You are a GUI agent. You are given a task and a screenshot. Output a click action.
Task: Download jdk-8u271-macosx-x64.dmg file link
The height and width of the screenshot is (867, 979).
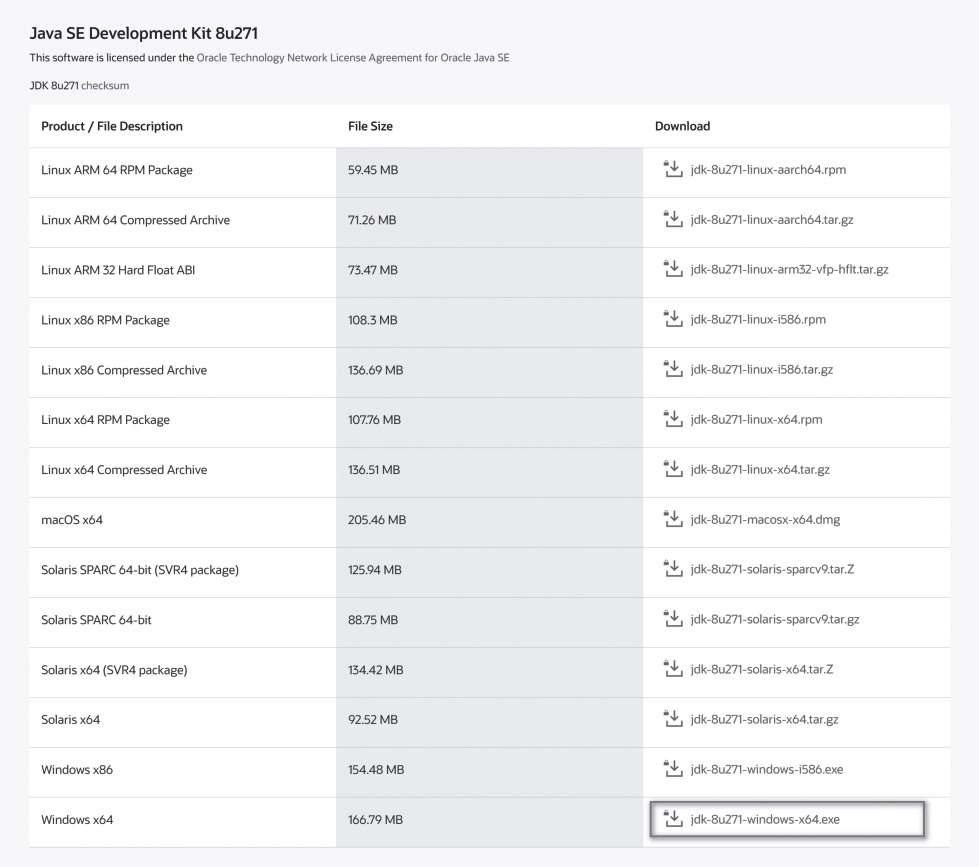tap(765, 520)
